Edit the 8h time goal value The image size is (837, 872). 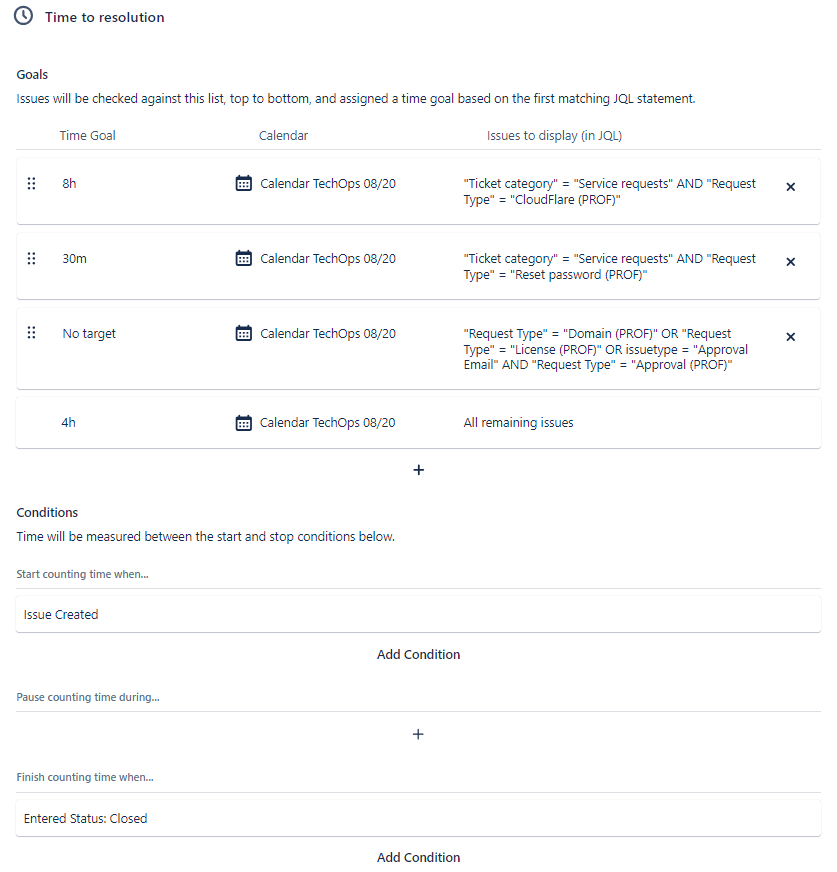click(70, 184)
